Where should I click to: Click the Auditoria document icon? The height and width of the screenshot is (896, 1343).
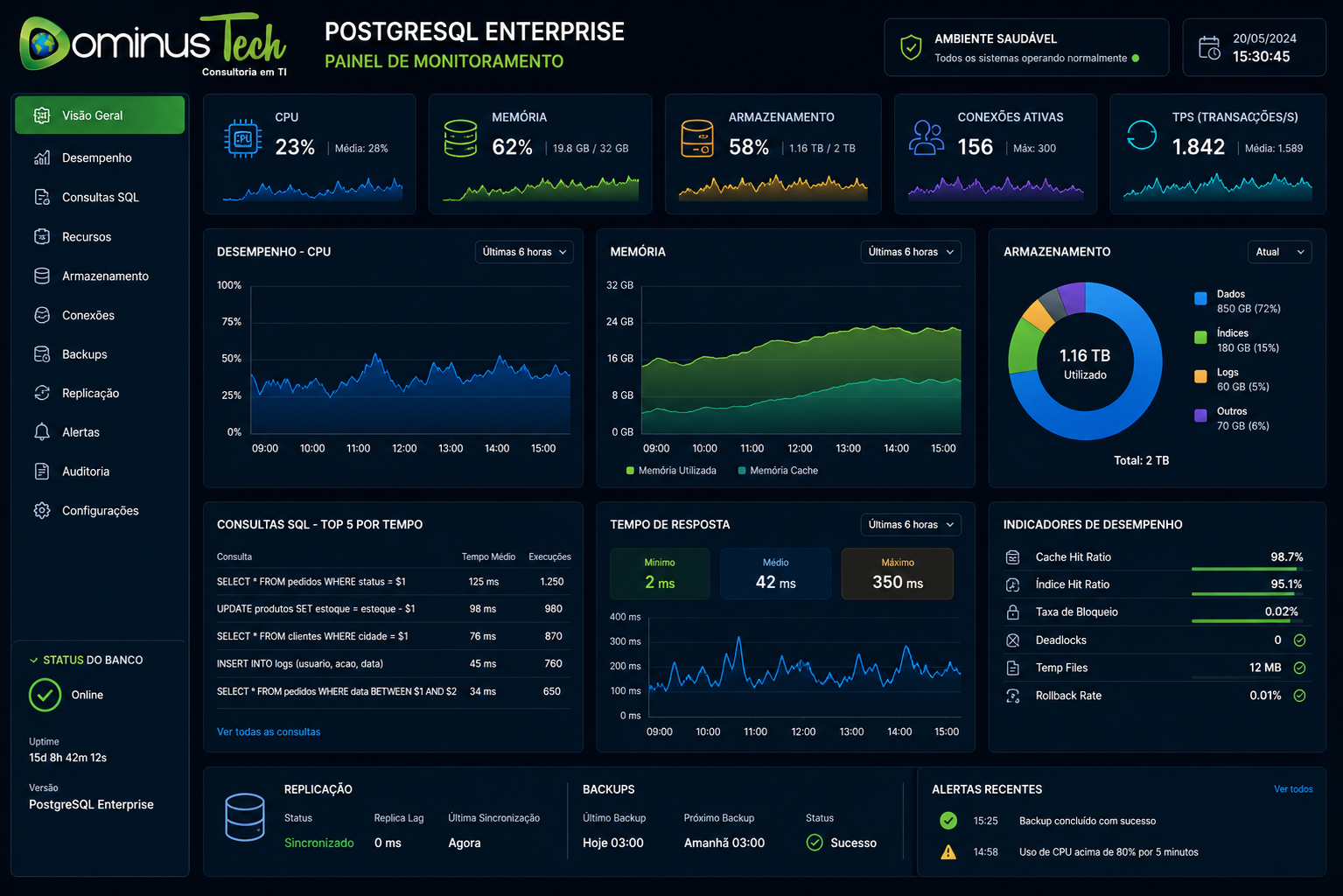(42, 472)
